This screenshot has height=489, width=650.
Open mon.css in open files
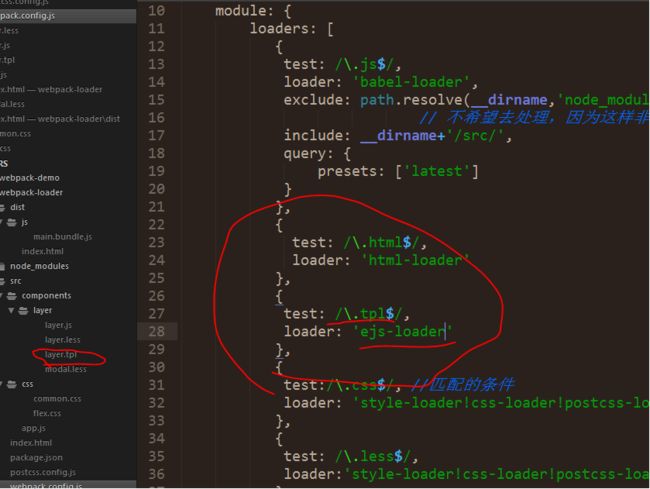[15, 134]
